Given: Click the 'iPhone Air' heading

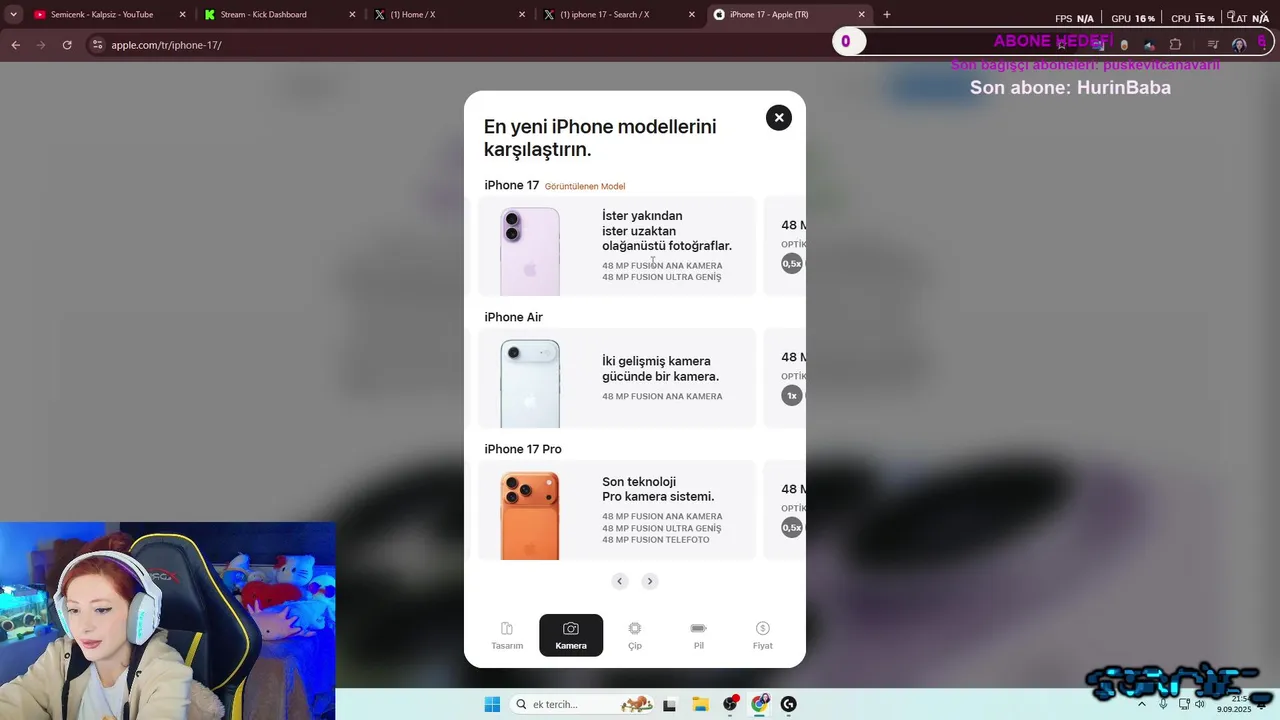Looking at the screenshot, I should [513, 317].
